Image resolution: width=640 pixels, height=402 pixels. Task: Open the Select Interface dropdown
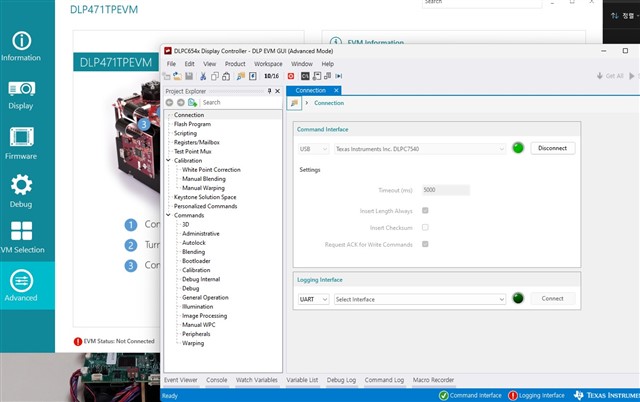click(x=420, y=299)
